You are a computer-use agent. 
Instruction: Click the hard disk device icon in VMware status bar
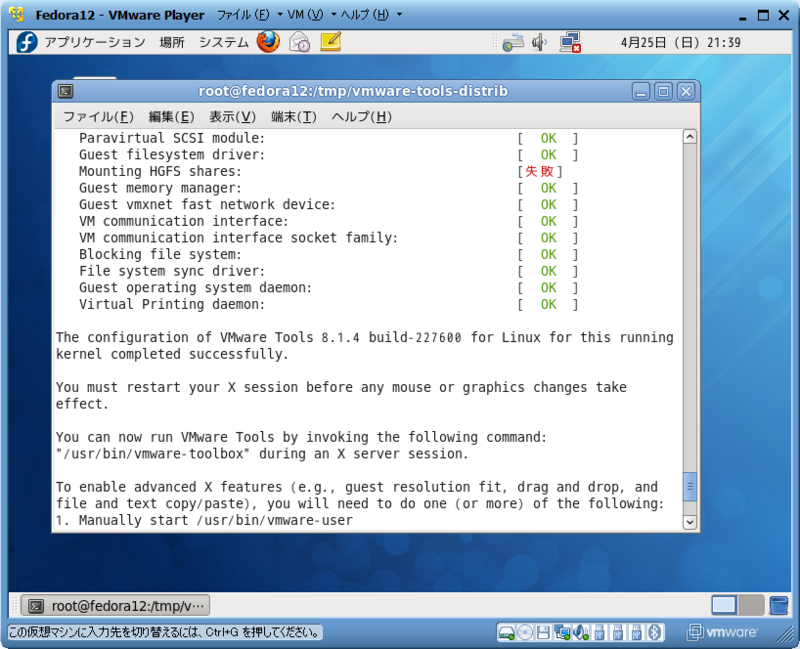tap(506, 633)
